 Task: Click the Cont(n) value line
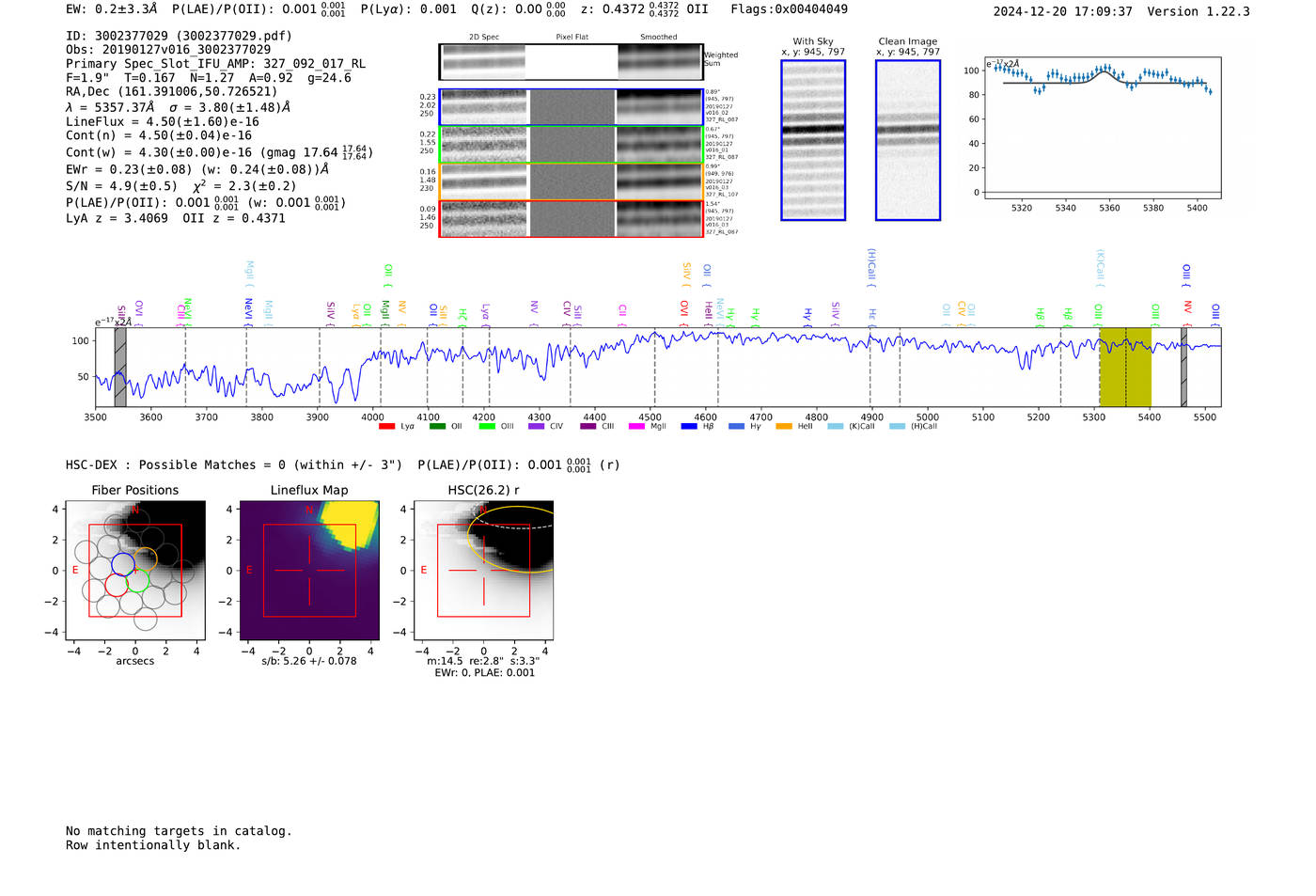click(x=159, y=135)
